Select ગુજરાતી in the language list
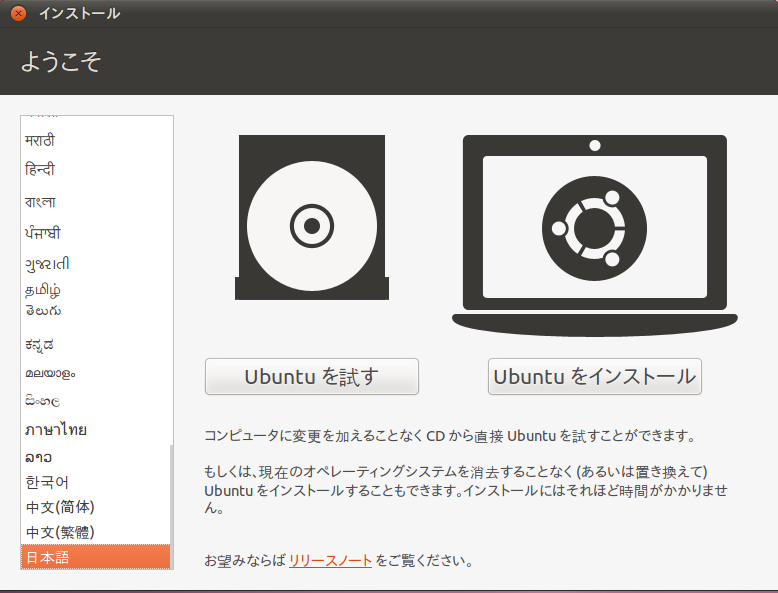This screenshot has width=778, height=593. (x=95, y=264)
